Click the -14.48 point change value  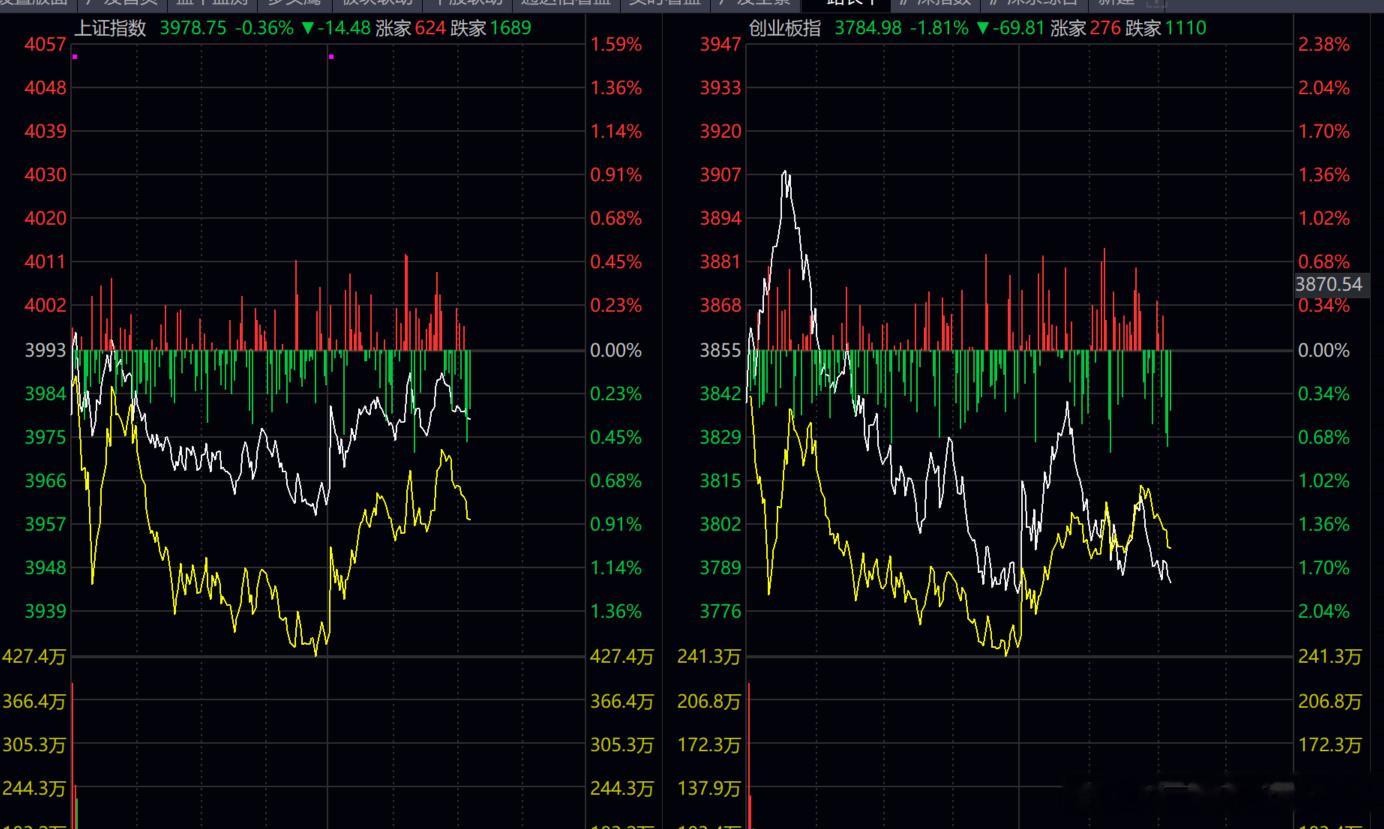pyautogui.click(x=342, y=28)
